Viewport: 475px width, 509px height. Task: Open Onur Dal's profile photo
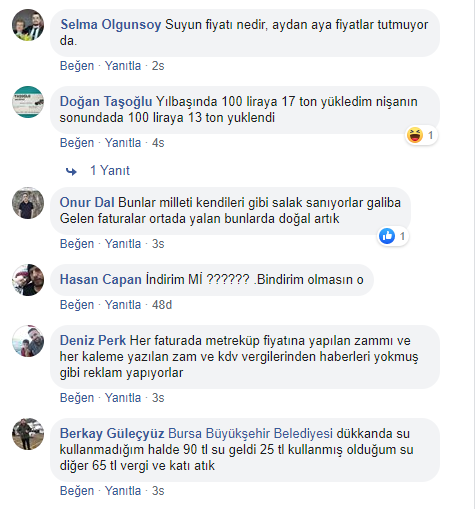pyautogui.click(x=28, y=203)
